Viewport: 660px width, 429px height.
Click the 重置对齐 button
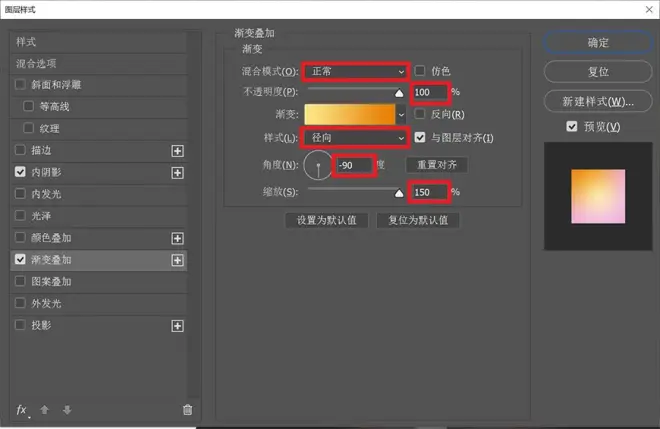pyautogui.click(x=437, y=165)
